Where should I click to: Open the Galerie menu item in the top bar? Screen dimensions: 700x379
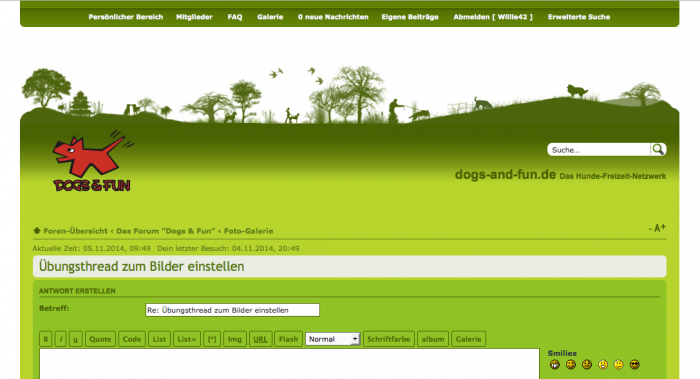pos(270,17)
